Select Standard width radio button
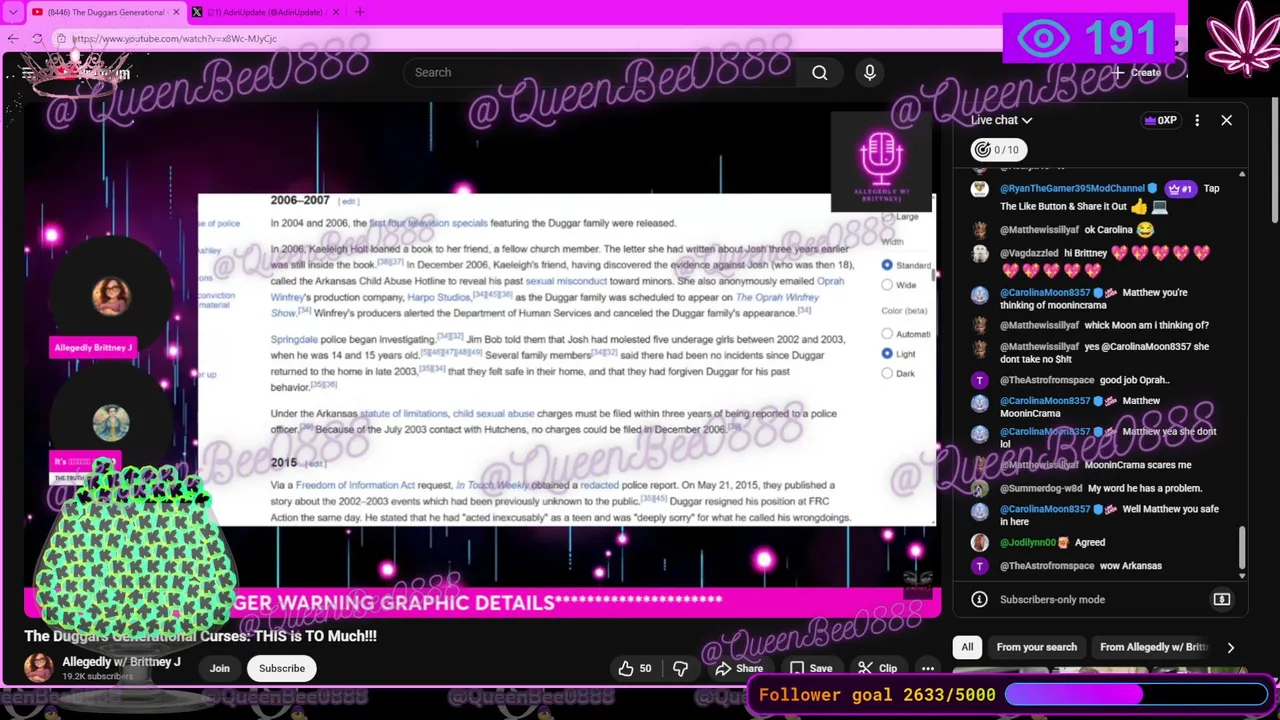The width and height of the screenshot is (1280, 720). tap(887, 265)
